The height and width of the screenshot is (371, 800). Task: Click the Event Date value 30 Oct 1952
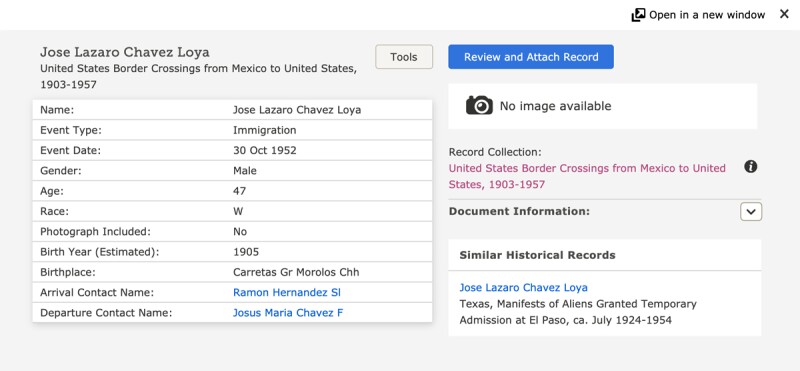tap(264, 151)
